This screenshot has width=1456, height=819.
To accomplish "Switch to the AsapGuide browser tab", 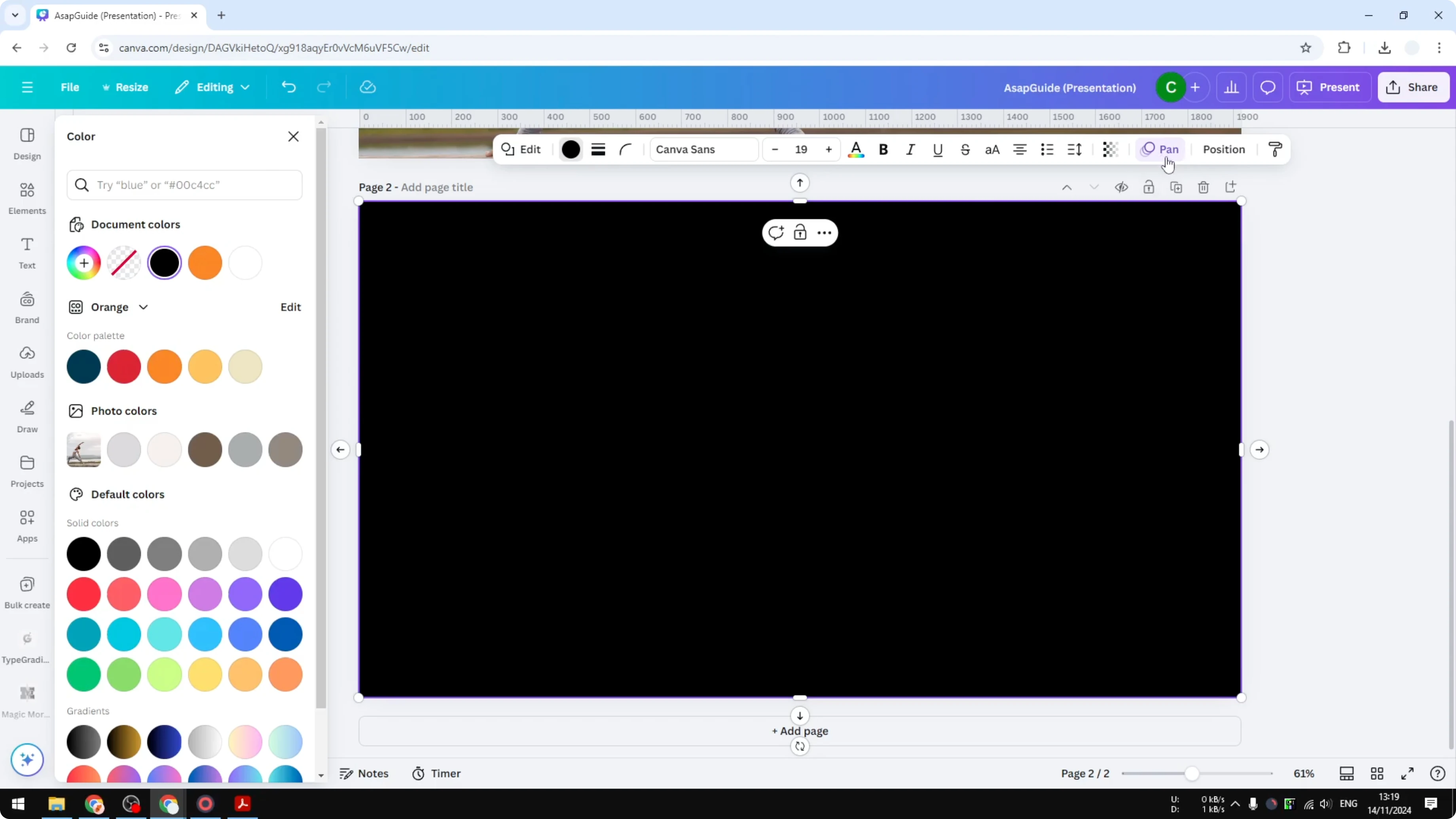I will click(x=113, y=15).
